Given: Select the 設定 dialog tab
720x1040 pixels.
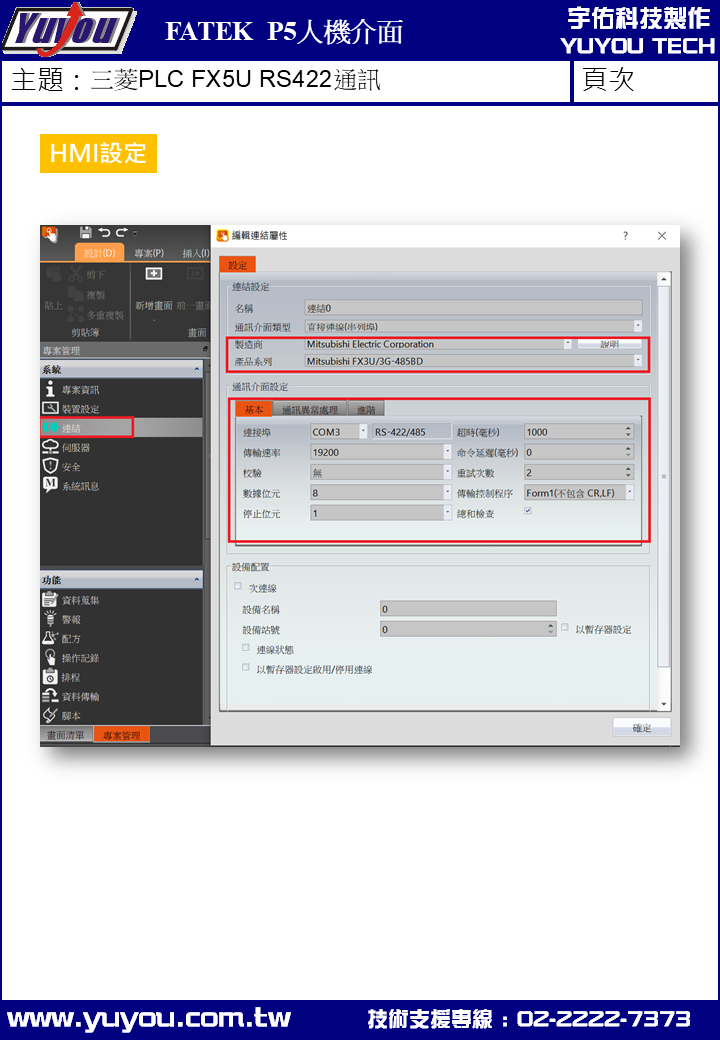Looking at the screenshot, I should pyautogui.click(x=237, y=265).
